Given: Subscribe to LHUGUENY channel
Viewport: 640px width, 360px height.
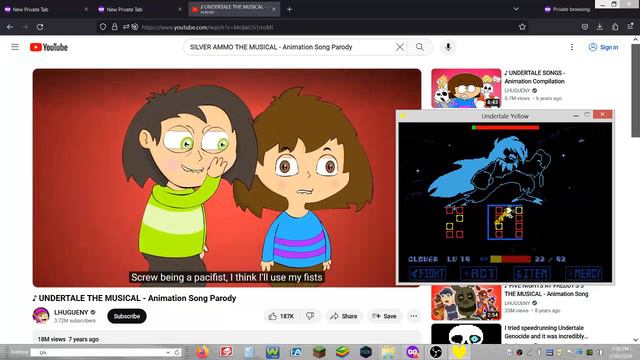Looking at the screenshot, I should [127, 316].
